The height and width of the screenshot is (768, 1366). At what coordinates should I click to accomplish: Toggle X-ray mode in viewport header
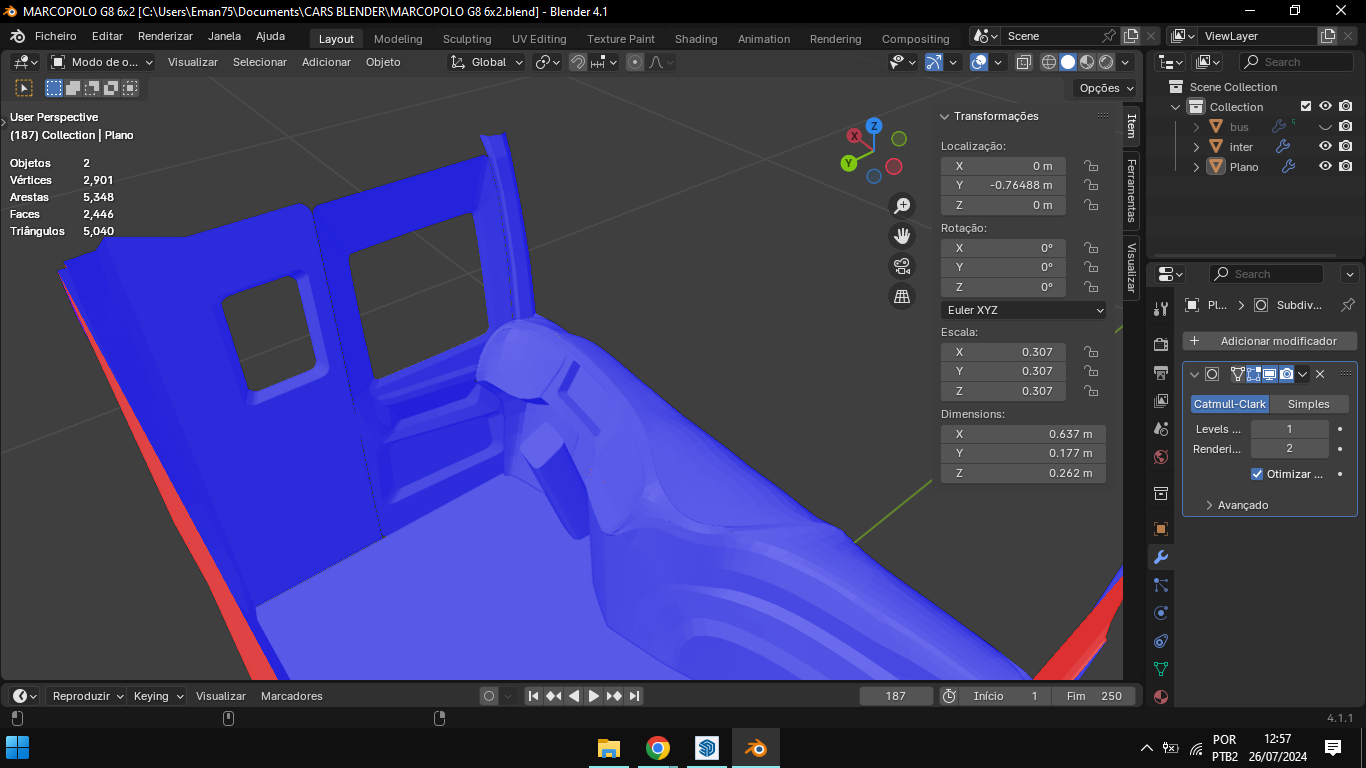coord(1024,62)
